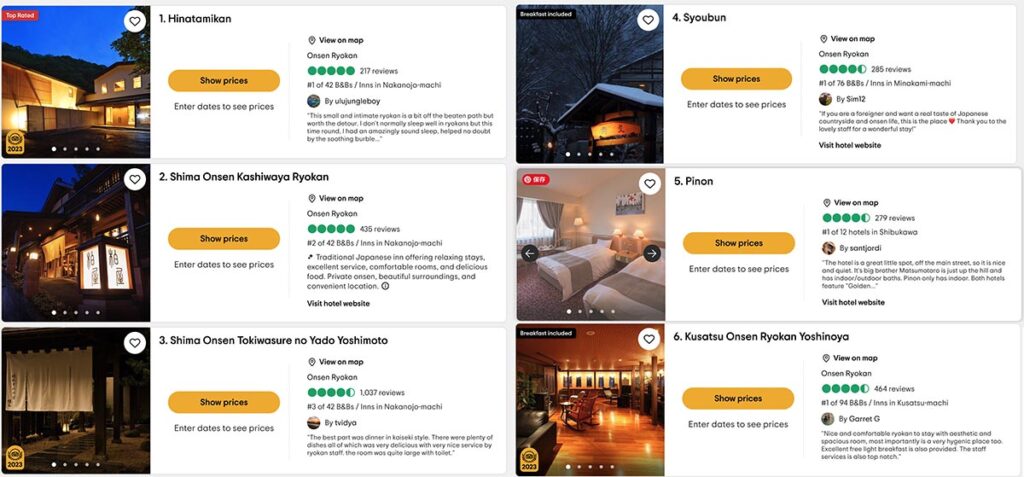Open the Shima Onsen Kashiwaya Ryokan title
The height and width of the screenshot is (477, 1024).
point(244,177)
